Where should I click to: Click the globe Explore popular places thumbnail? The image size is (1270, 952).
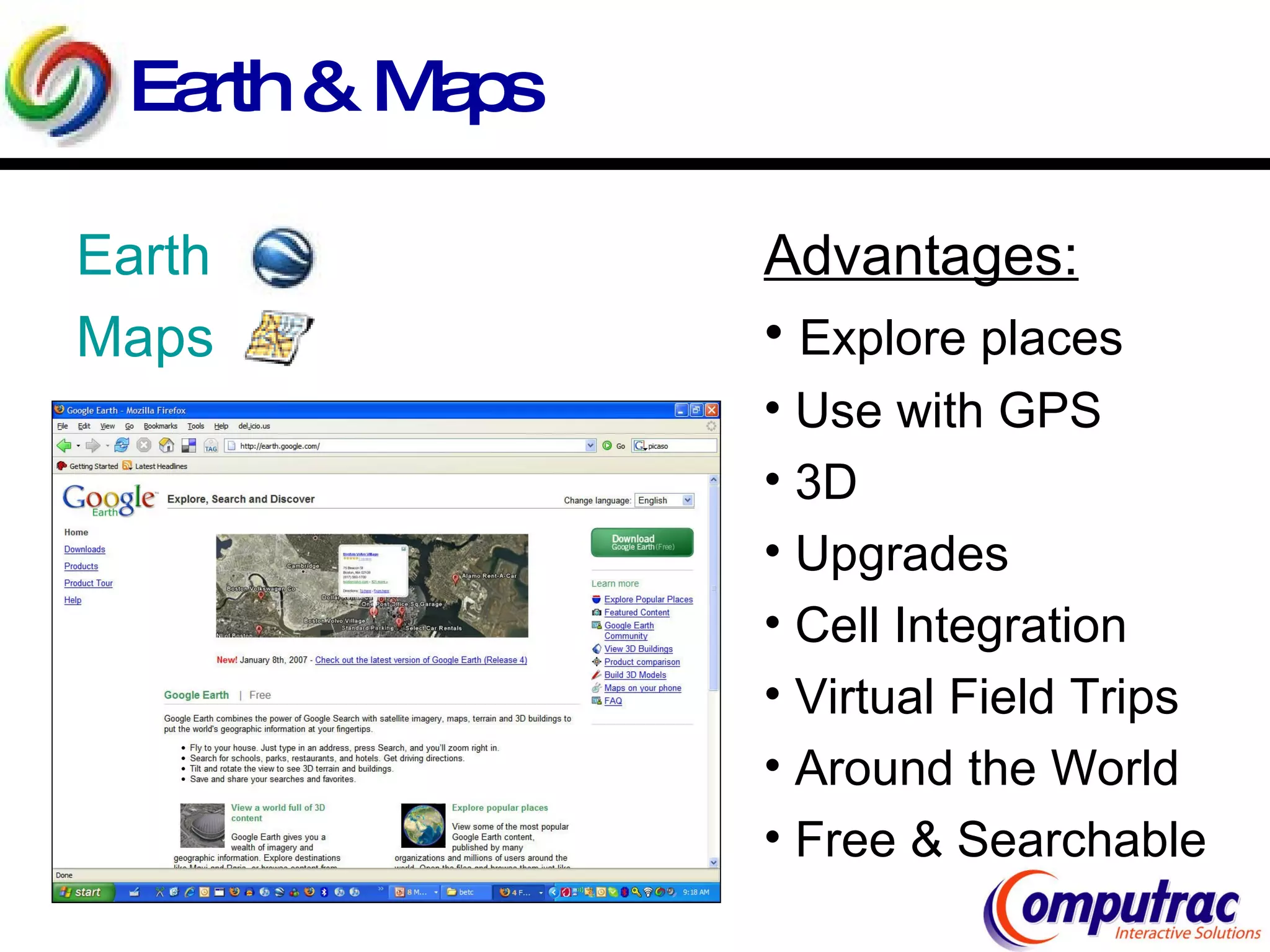423,826
